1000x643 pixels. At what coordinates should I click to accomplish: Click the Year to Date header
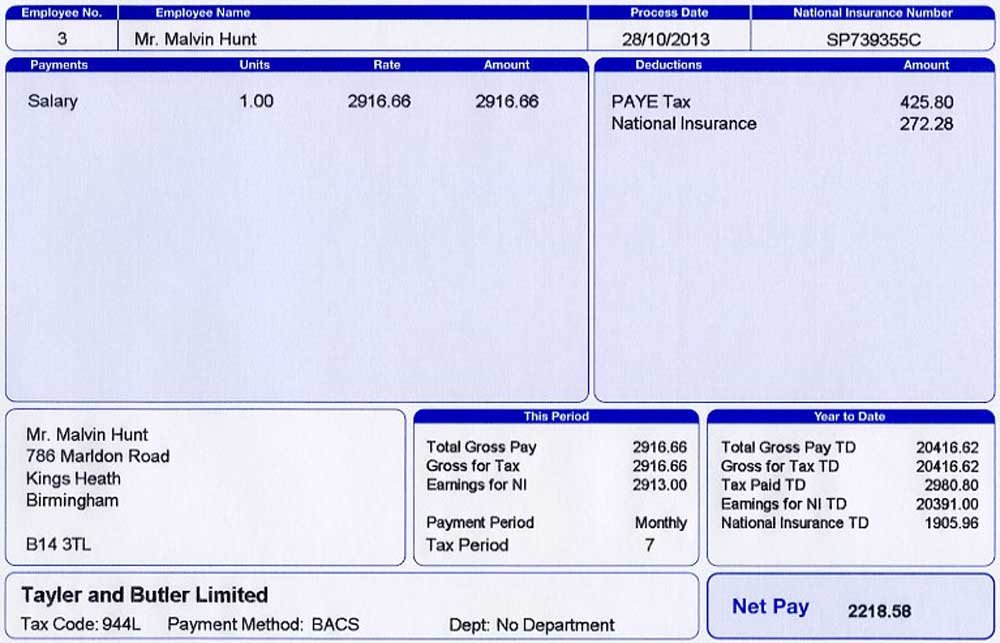849,416
